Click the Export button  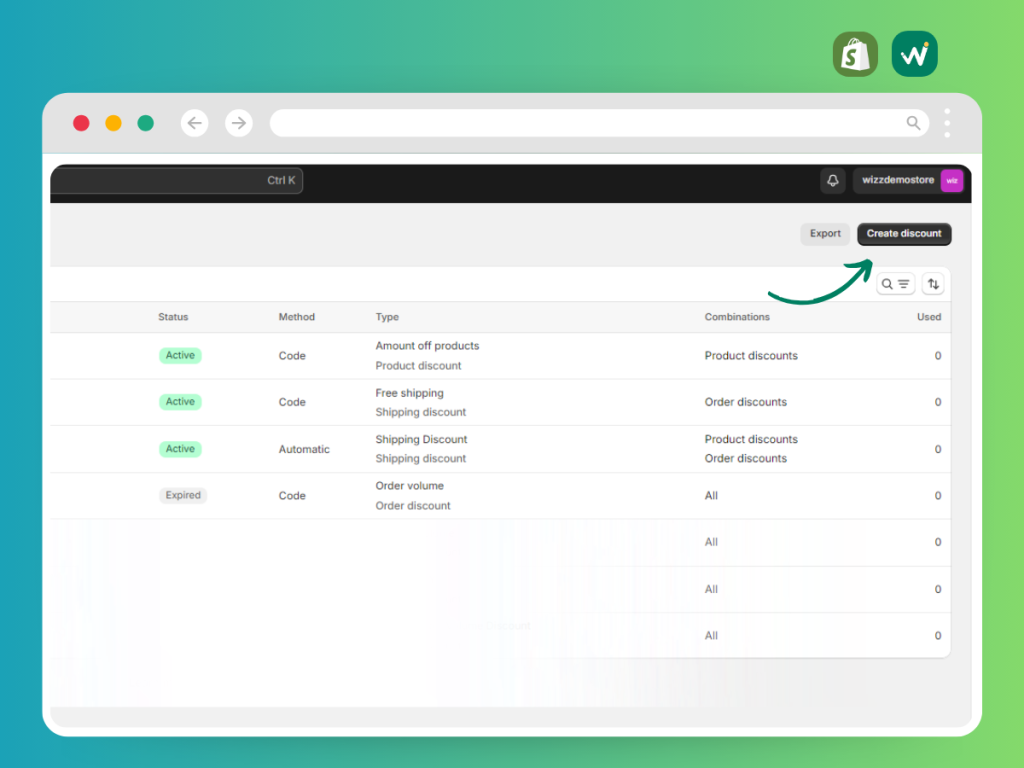coord(825,234)
